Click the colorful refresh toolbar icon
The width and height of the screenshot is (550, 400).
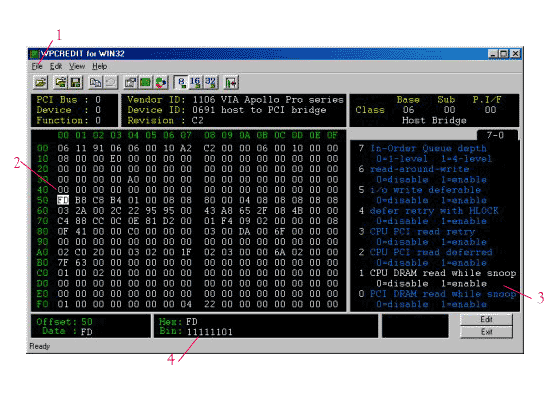(x=161, y=83)
